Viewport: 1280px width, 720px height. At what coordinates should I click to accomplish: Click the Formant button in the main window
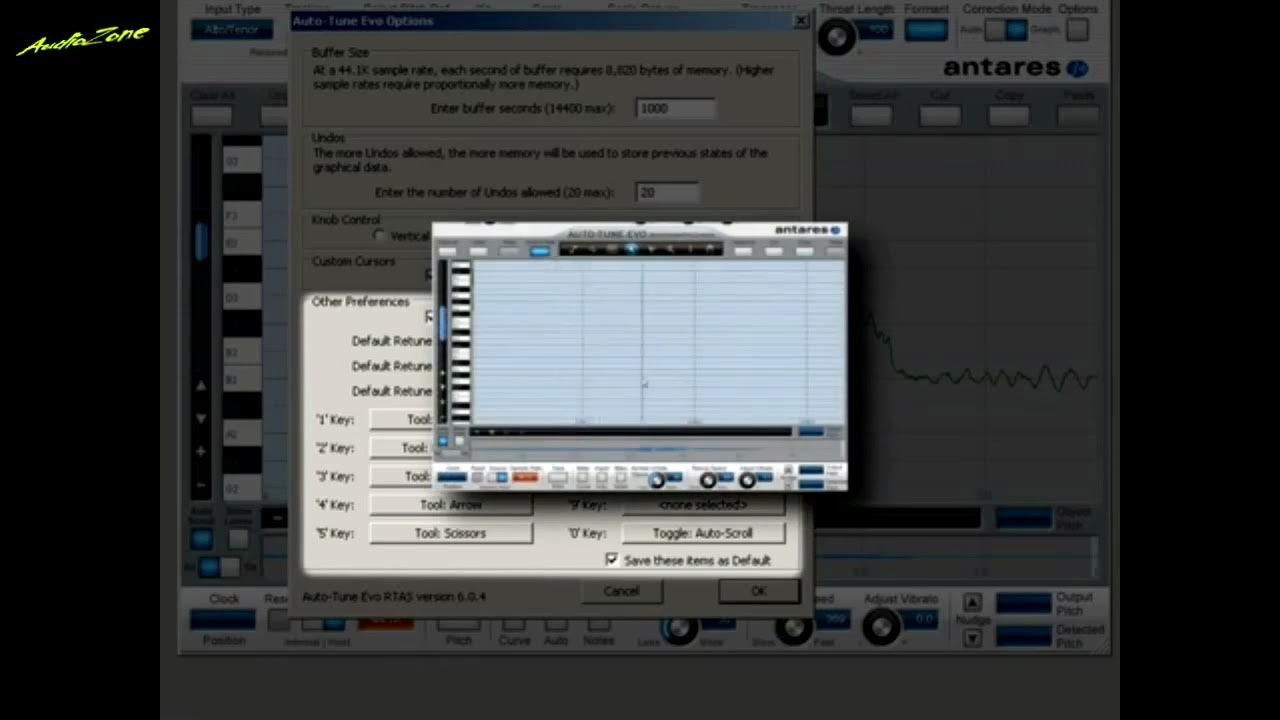tap(926, 30)
